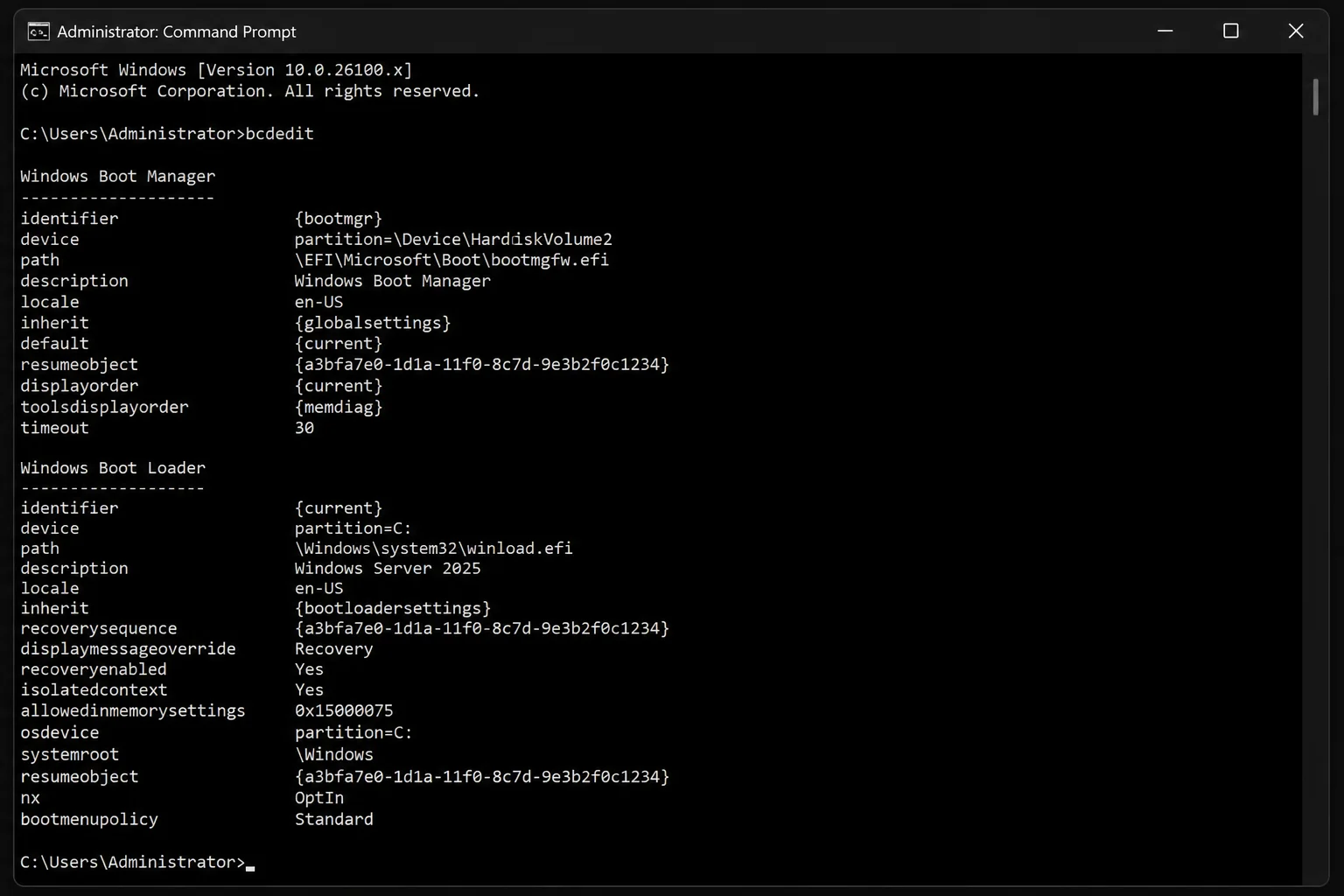Close the Command Prompt window
The height and width of the screenshot is (896, 1344).
click(1296, 31)
